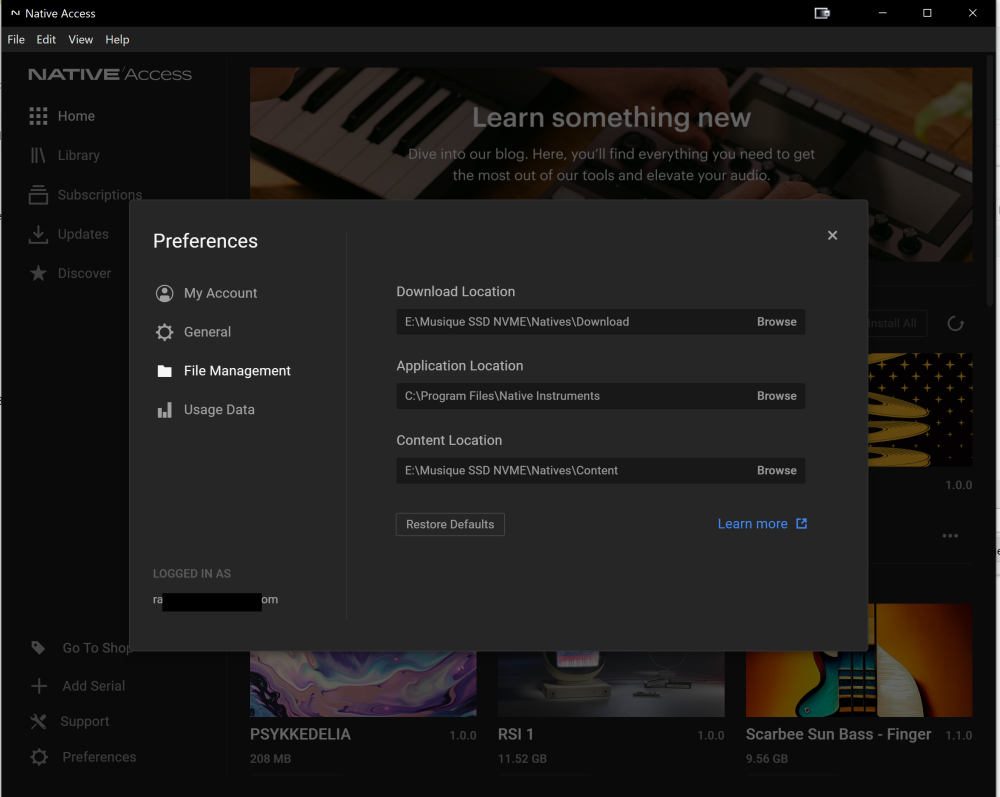Open Updates in the sidebar
Screen dimensions: 1000x797
pyautogui.click(x=83, y=234)
